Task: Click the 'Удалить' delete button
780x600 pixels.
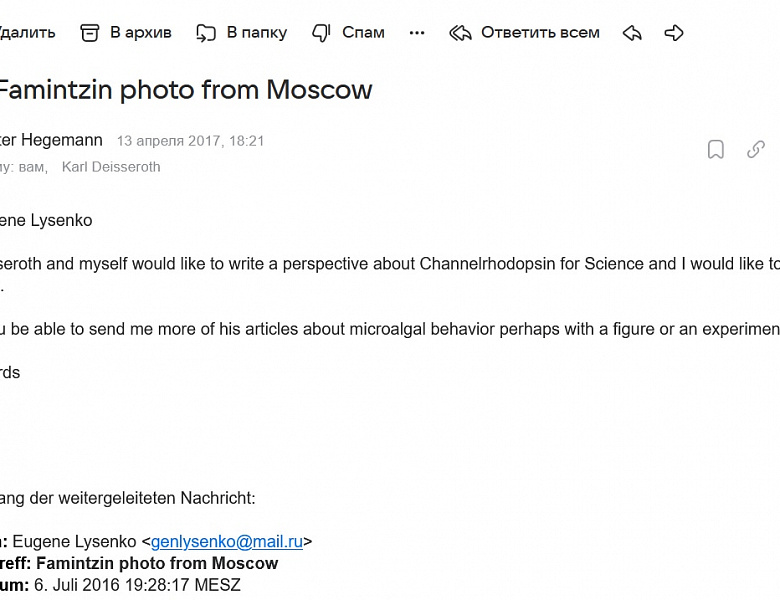Action: 27,33
